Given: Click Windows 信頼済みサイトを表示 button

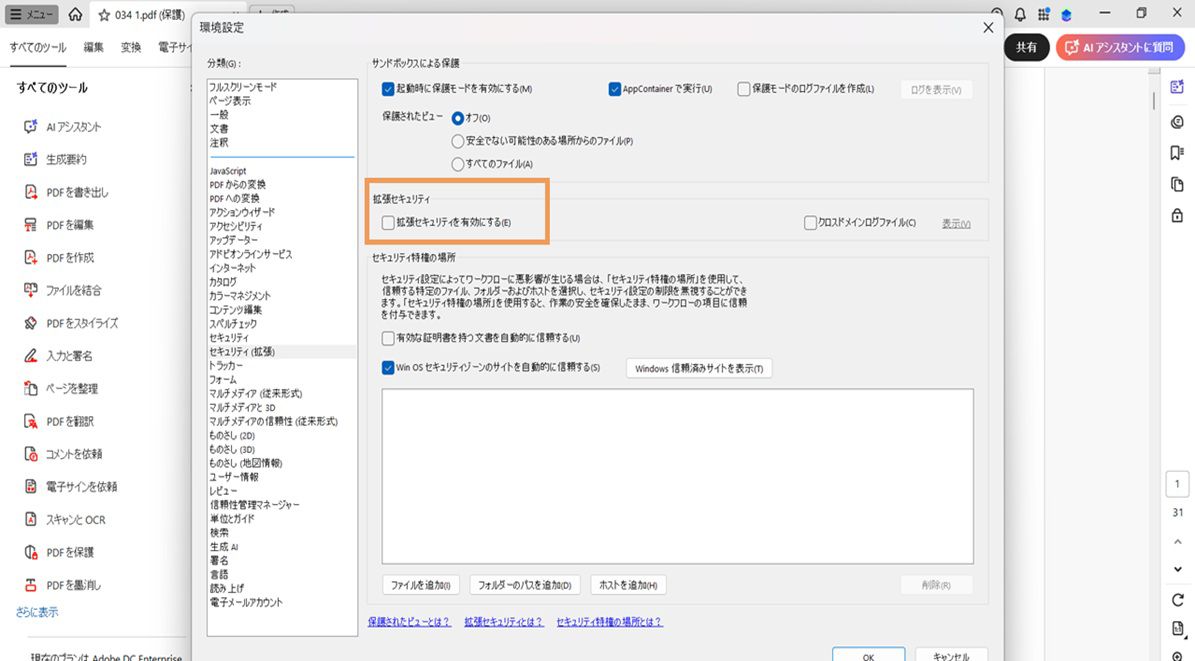Looking at the screenshot, I should [699, 368].
